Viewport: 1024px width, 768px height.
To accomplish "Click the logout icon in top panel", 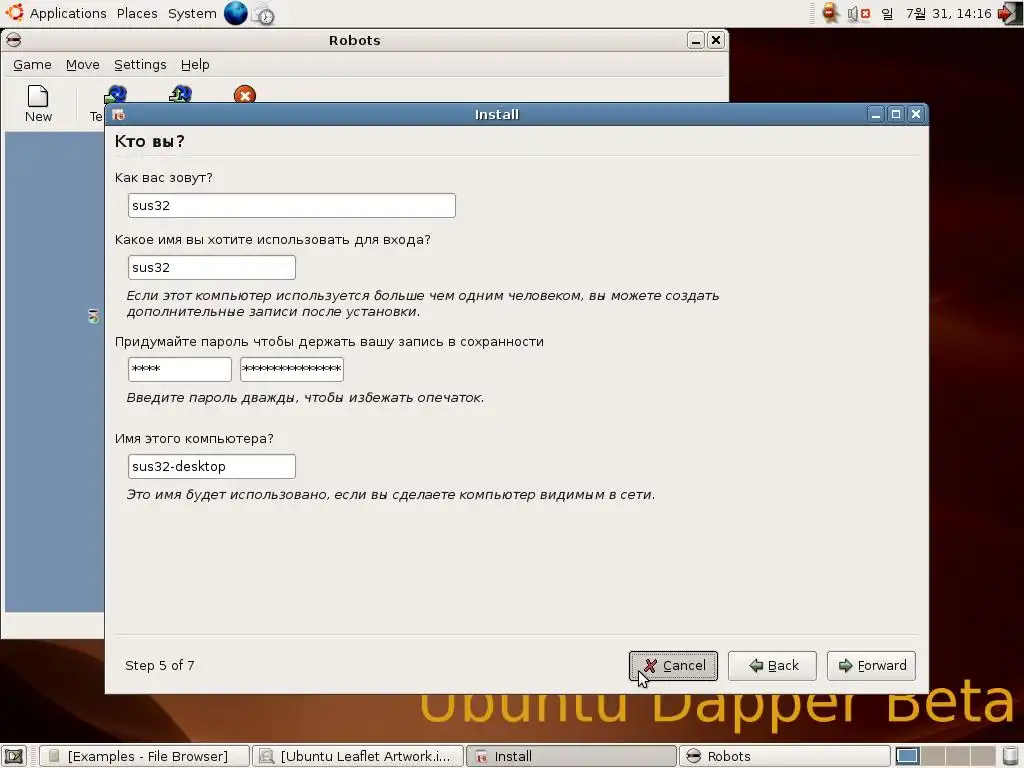I will pyautogui.click(x=1009, y=13).
